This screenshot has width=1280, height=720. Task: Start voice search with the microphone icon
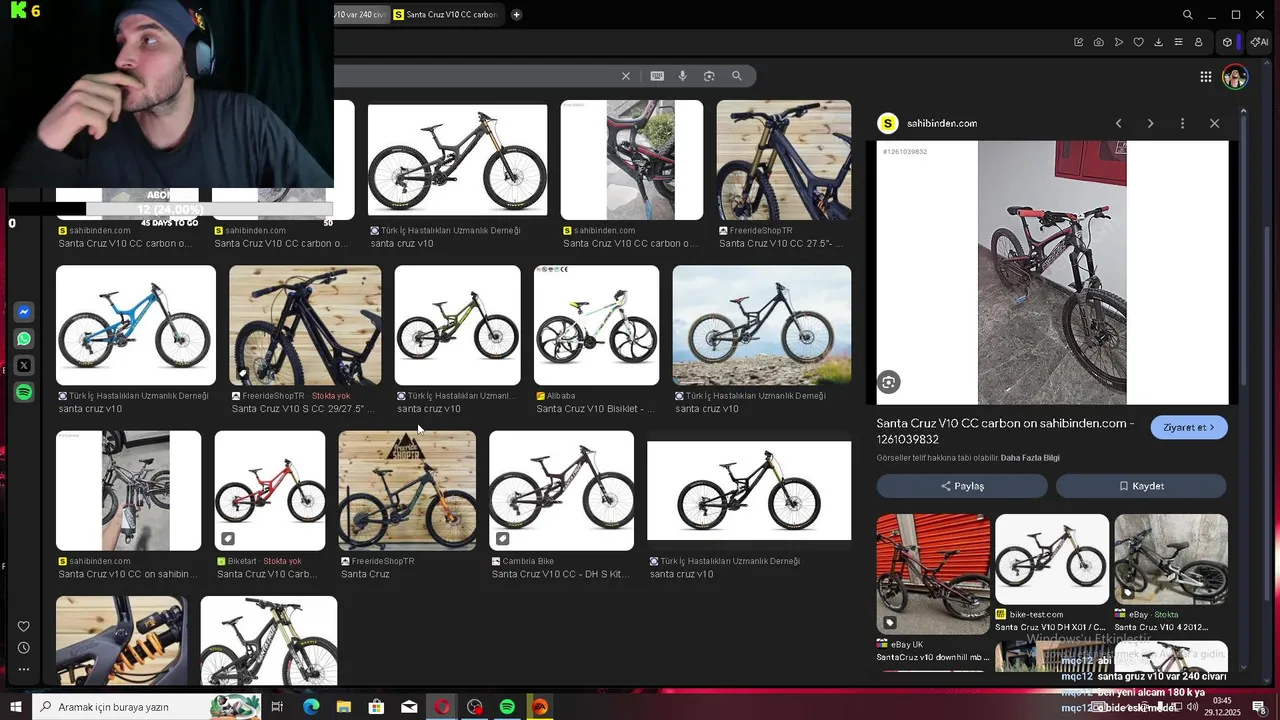(683, 76)
